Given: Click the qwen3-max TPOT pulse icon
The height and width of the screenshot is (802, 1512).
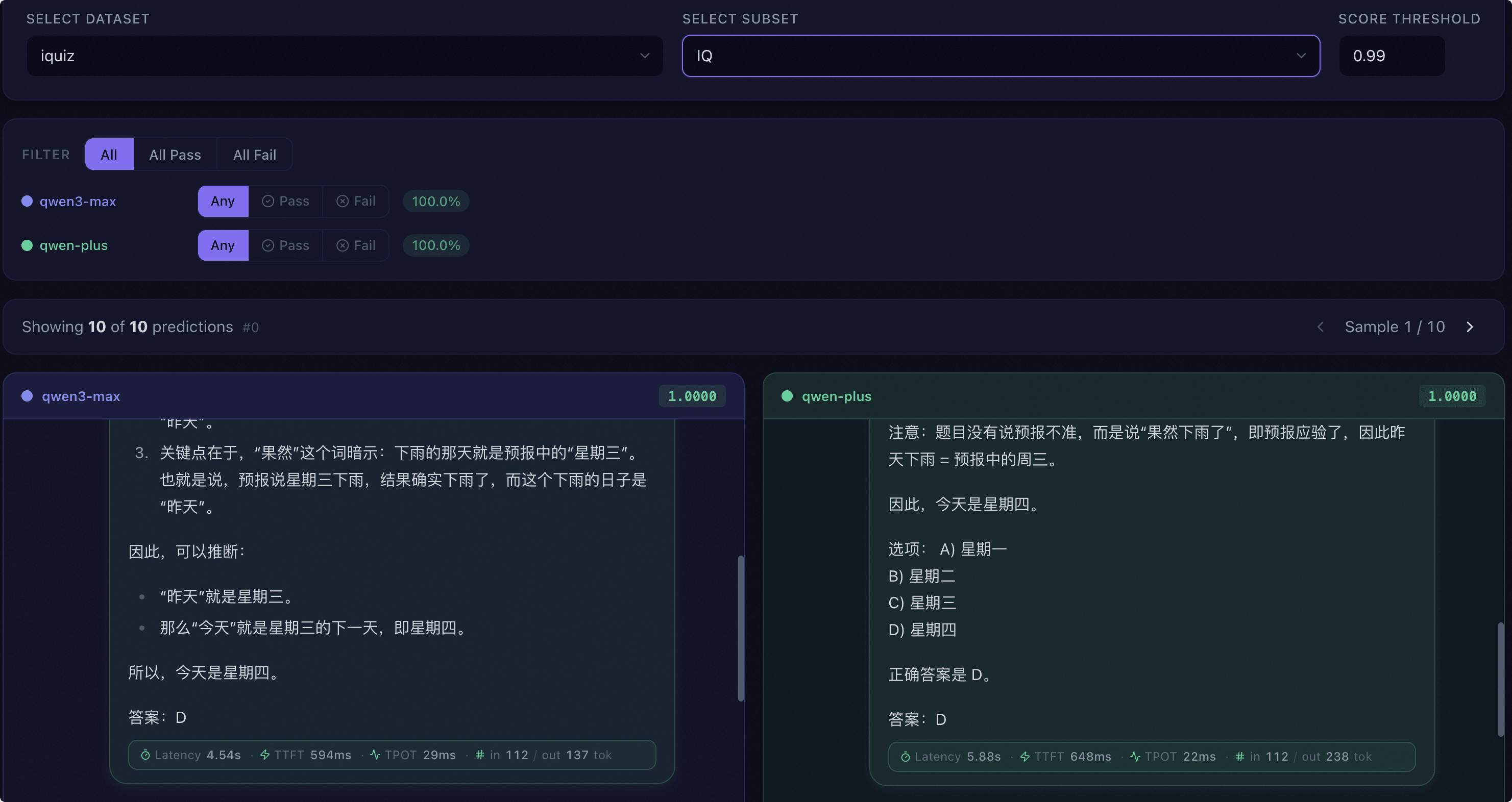Looking at the screenshot, I should pyautogui.click(x=375, y=755).
